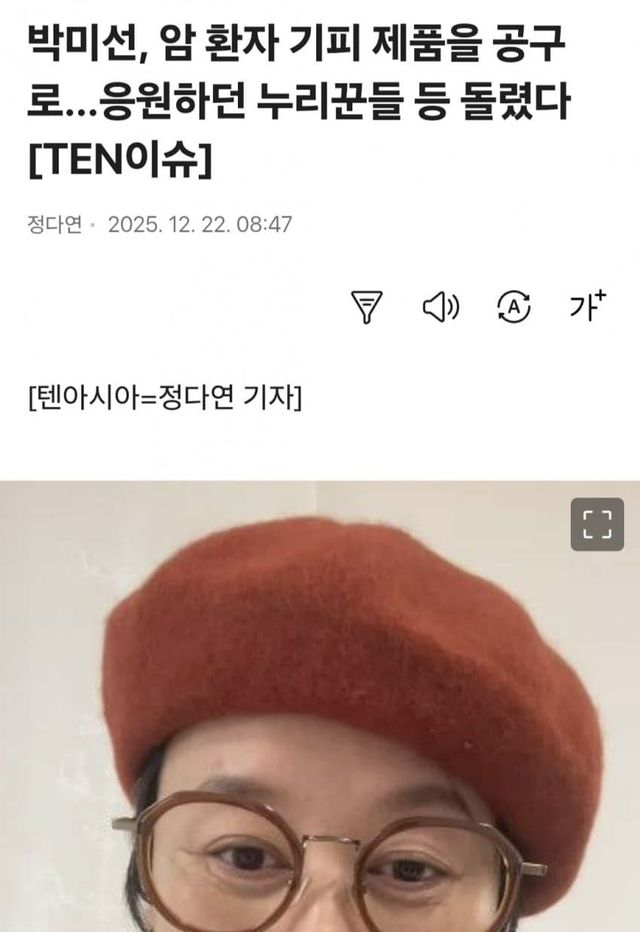Image resolution: width=640 pixels, height=932 pixels.
Task: Click the [텐아시아=정다연 기자] byline
Action: coord(165,397)
